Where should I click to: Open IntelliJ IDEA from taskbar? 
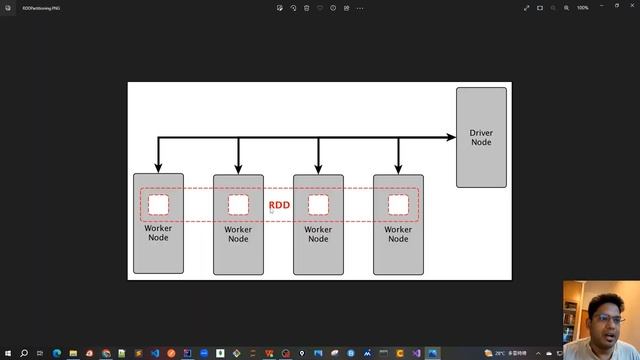click(187, 353)
